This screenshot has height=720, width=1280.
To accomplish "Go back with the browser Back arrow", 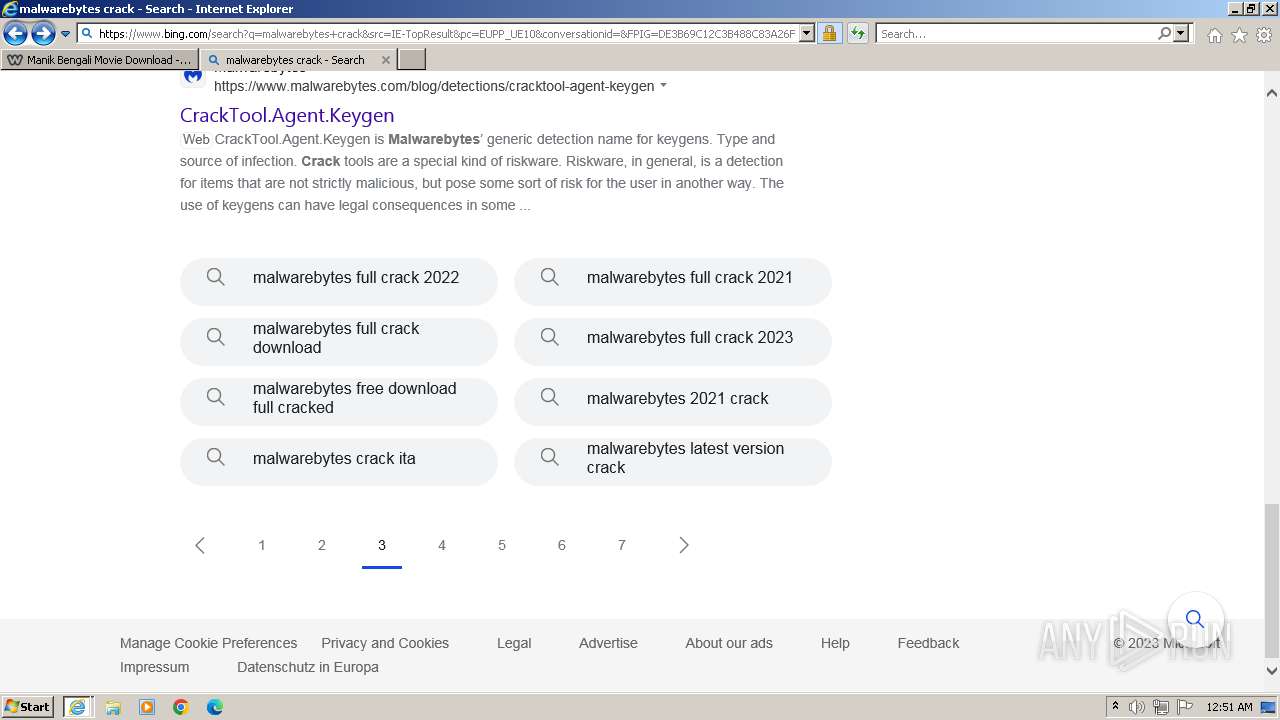I will [x=15, y=34].
